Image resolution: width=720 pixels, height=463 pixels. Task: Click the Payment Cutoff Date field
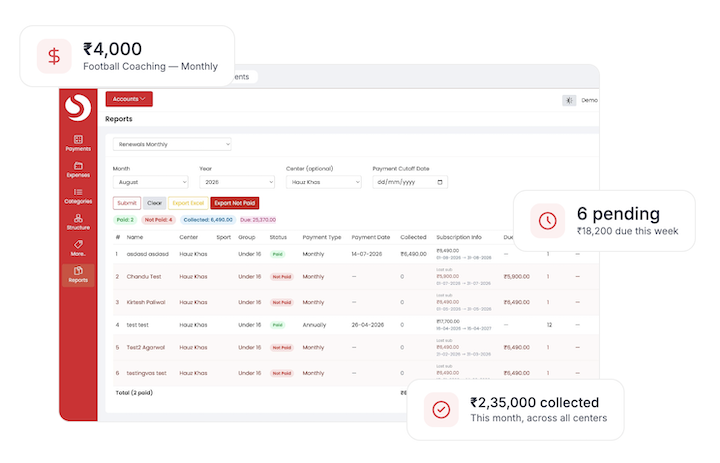[x=410, y=182]
